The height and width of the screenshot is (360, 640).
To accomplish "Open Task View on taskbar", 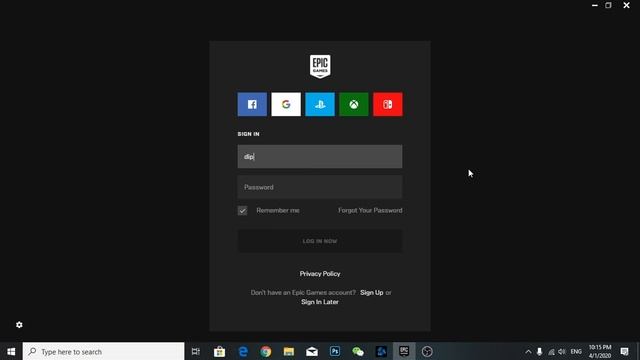I will point(196,351).
